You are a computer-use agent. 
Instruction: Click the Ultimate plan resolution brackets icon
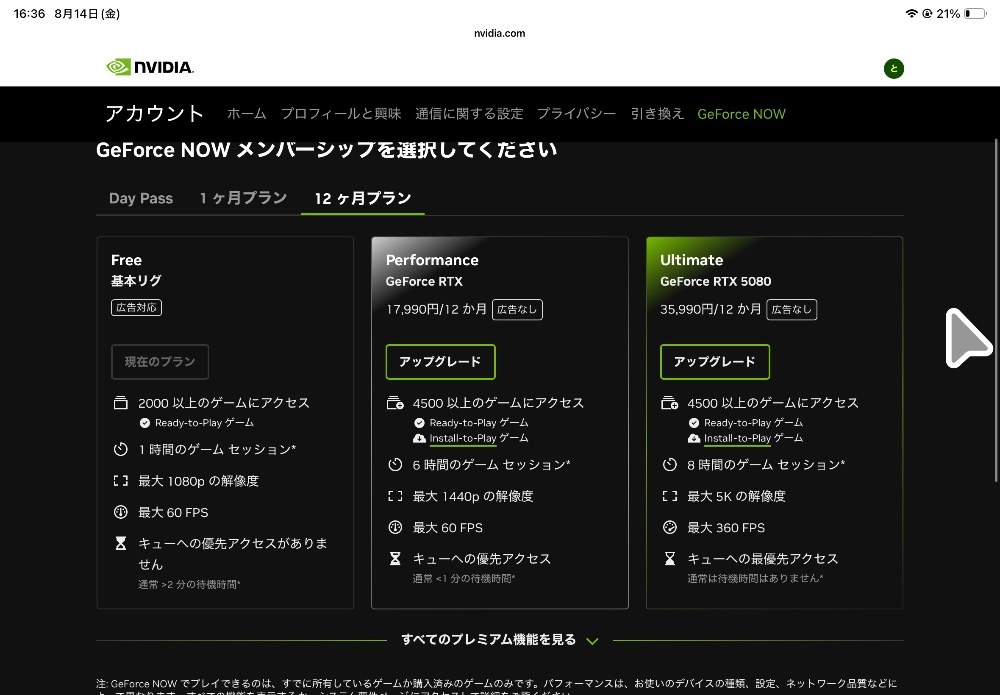coord(670,496)
